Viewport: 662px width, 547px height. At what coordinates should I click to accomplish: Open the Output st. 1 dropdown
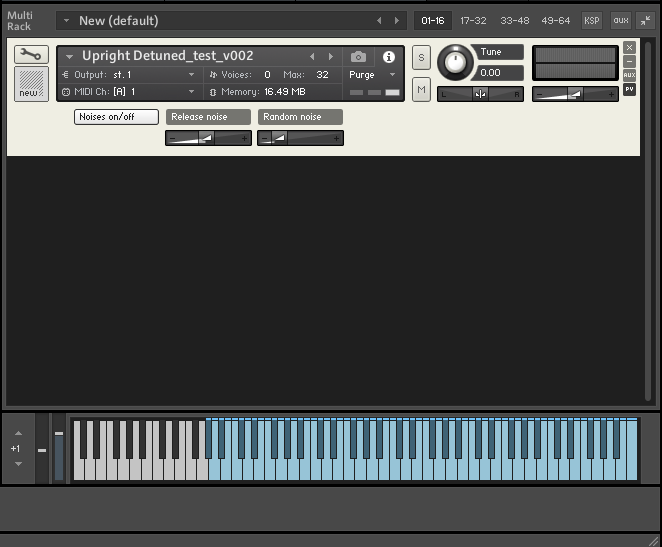tap(129, 75)
